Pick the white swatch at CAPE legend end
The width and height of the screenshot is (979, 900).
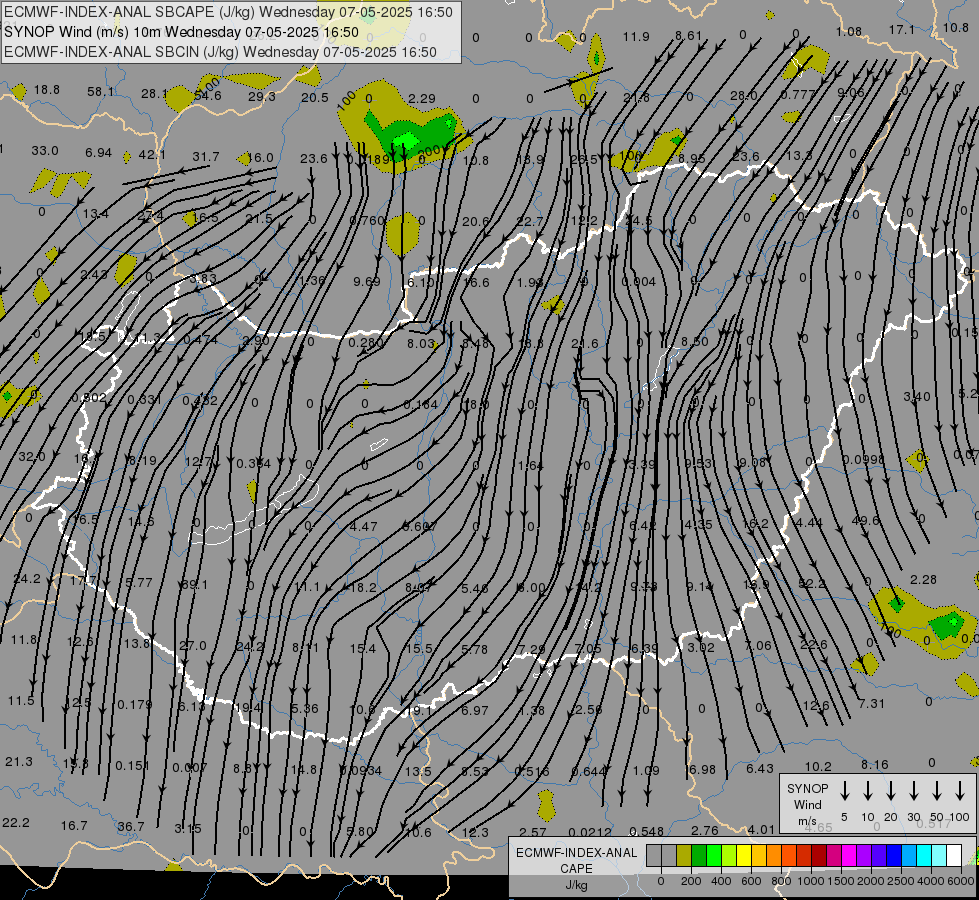click(954, 855)
